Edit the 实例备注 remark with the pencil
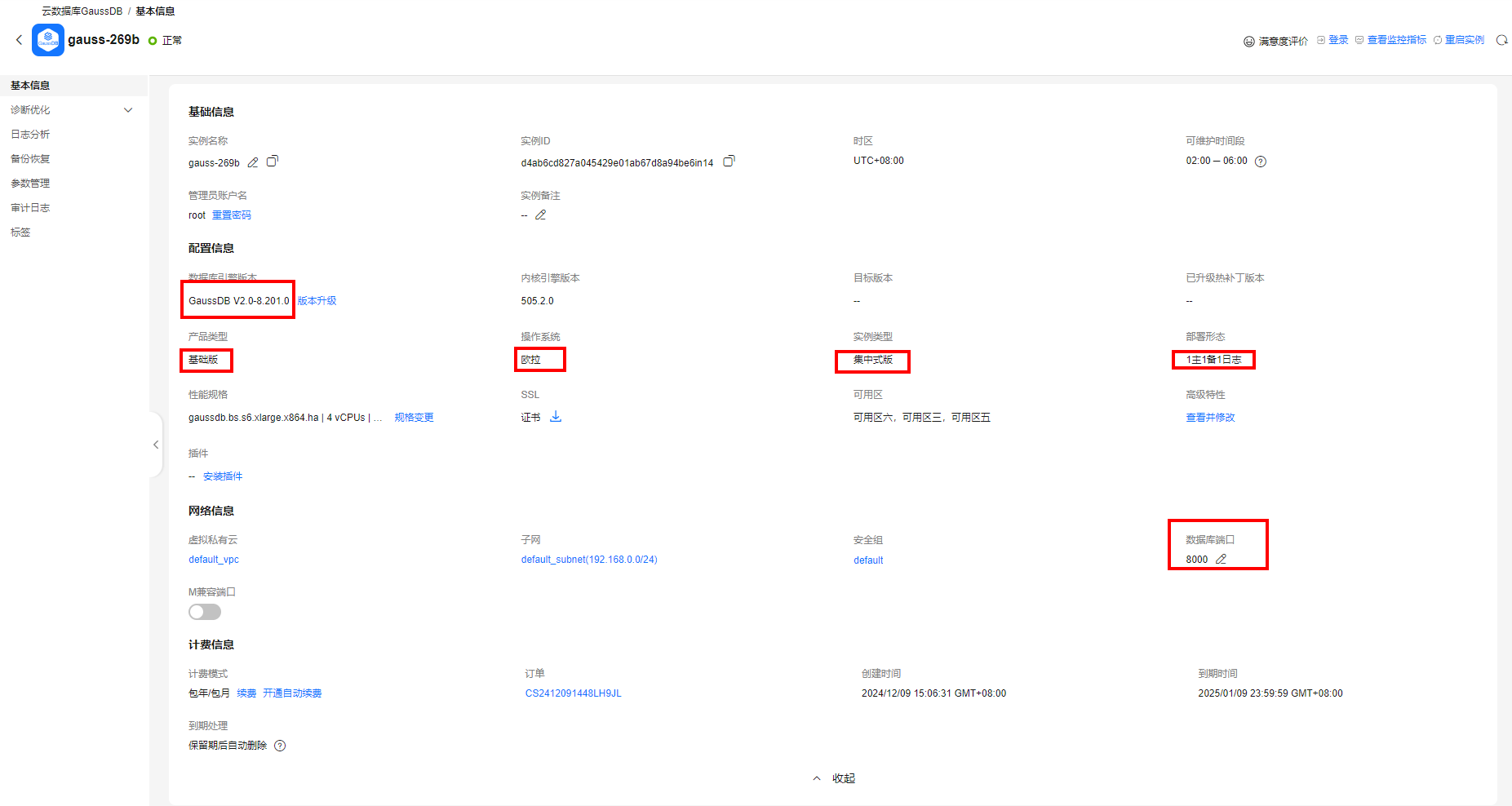Screen dimensions: 1512x806 click(x=540, y=215)
